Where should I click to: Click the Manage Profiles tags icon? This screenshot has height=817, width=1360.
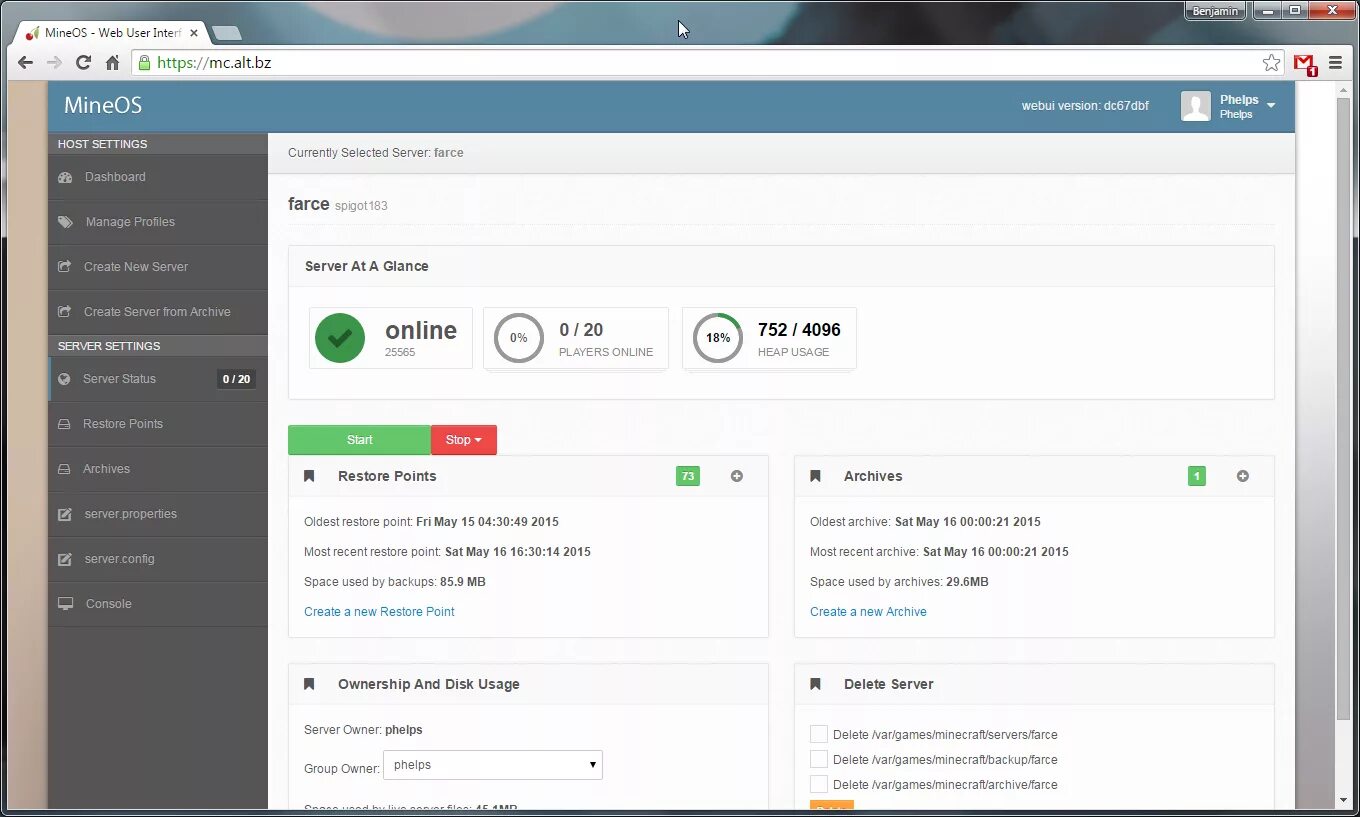coord(65,222)
